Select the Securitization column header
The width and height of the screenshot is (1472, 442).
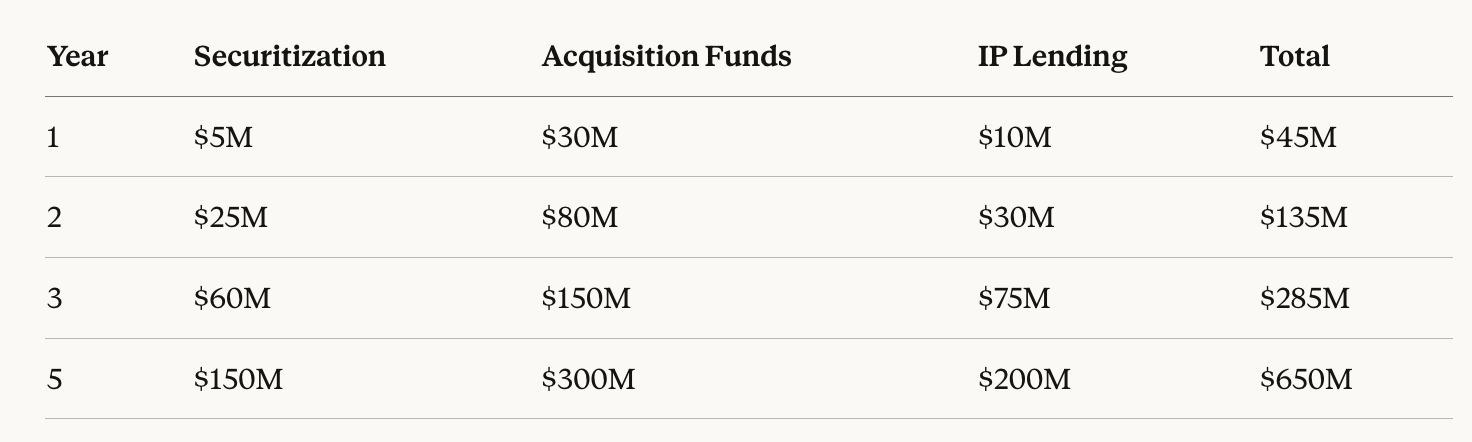290,57
